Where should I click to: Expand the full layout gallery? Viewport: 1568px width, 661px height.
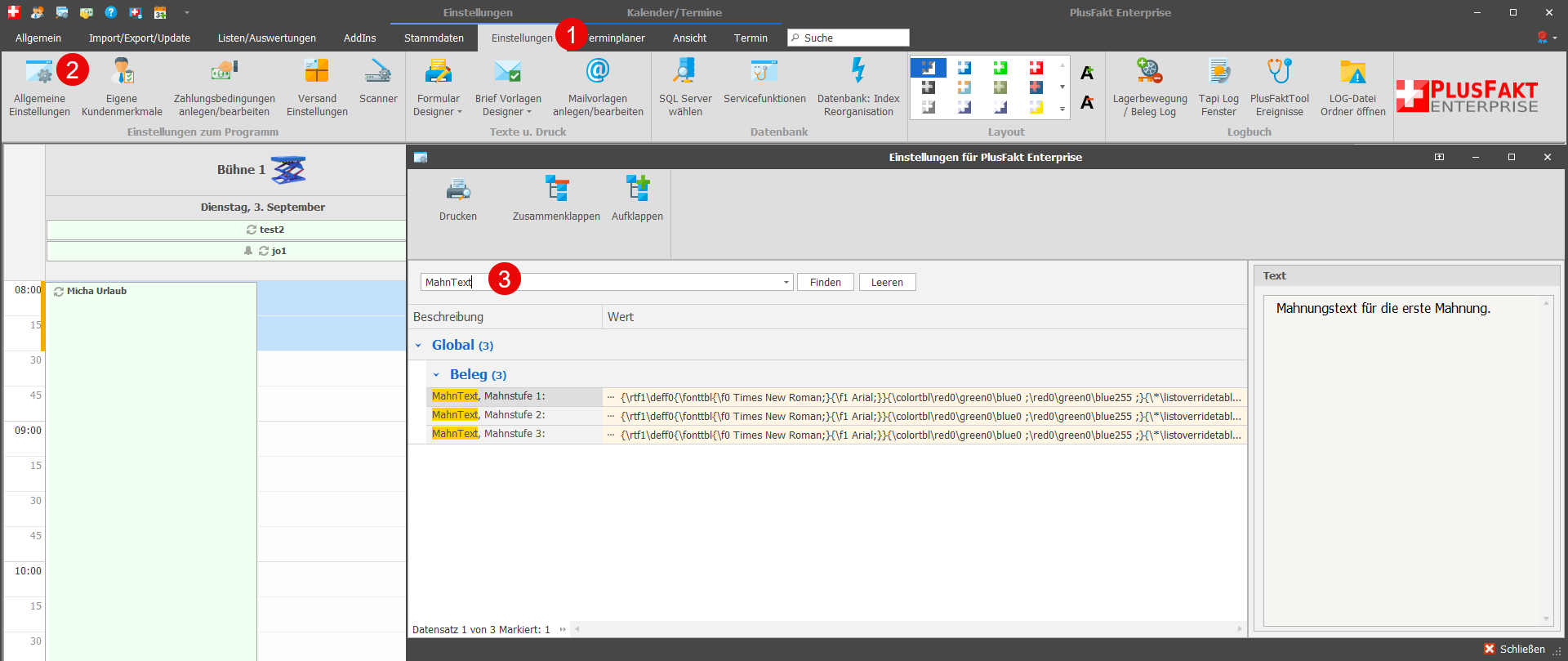coord(1062,109)
